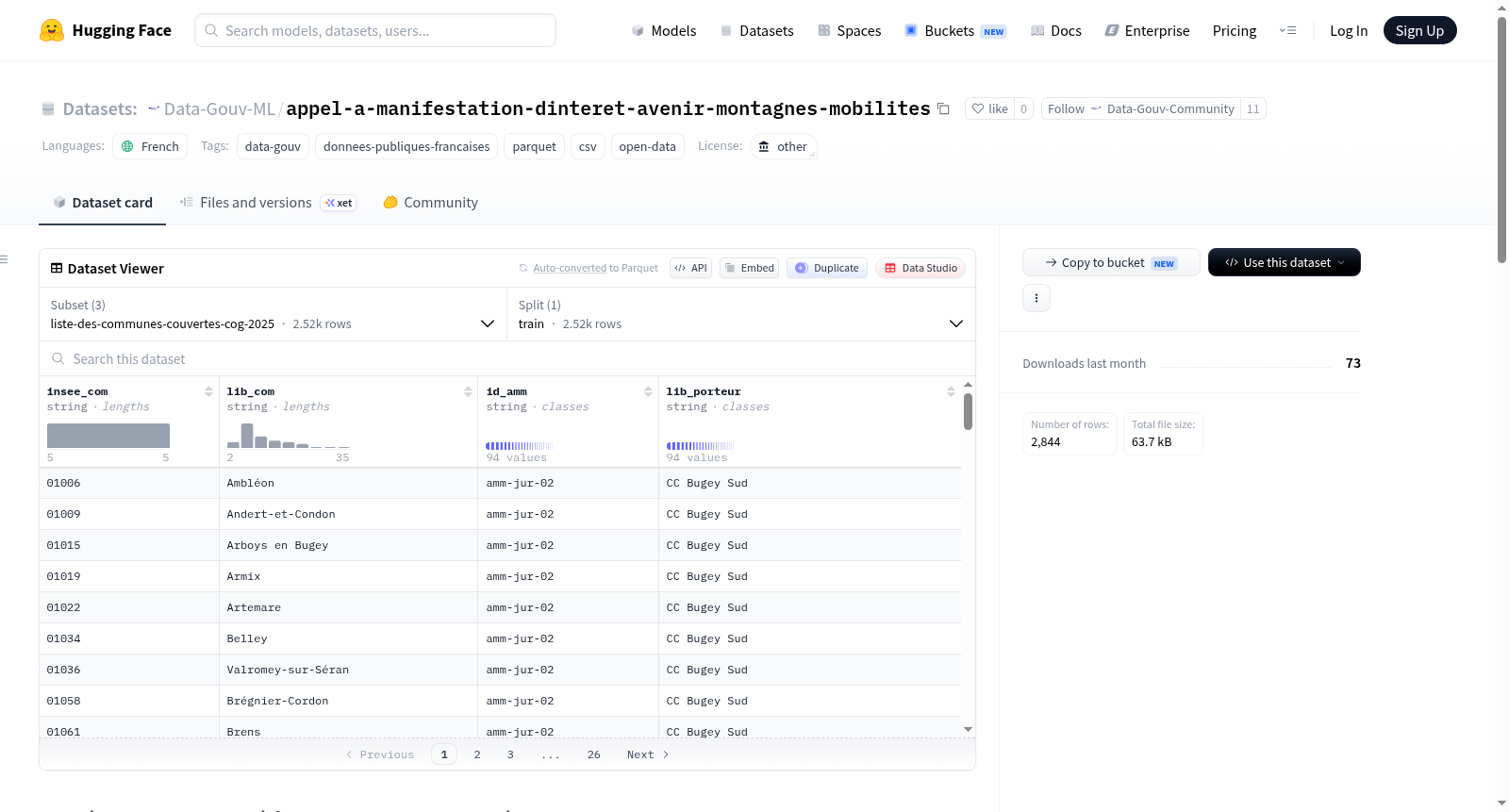This screenshot has height=812, width=1509.
Task: Sort by insee_com column arrows
Action: [208, 391]
